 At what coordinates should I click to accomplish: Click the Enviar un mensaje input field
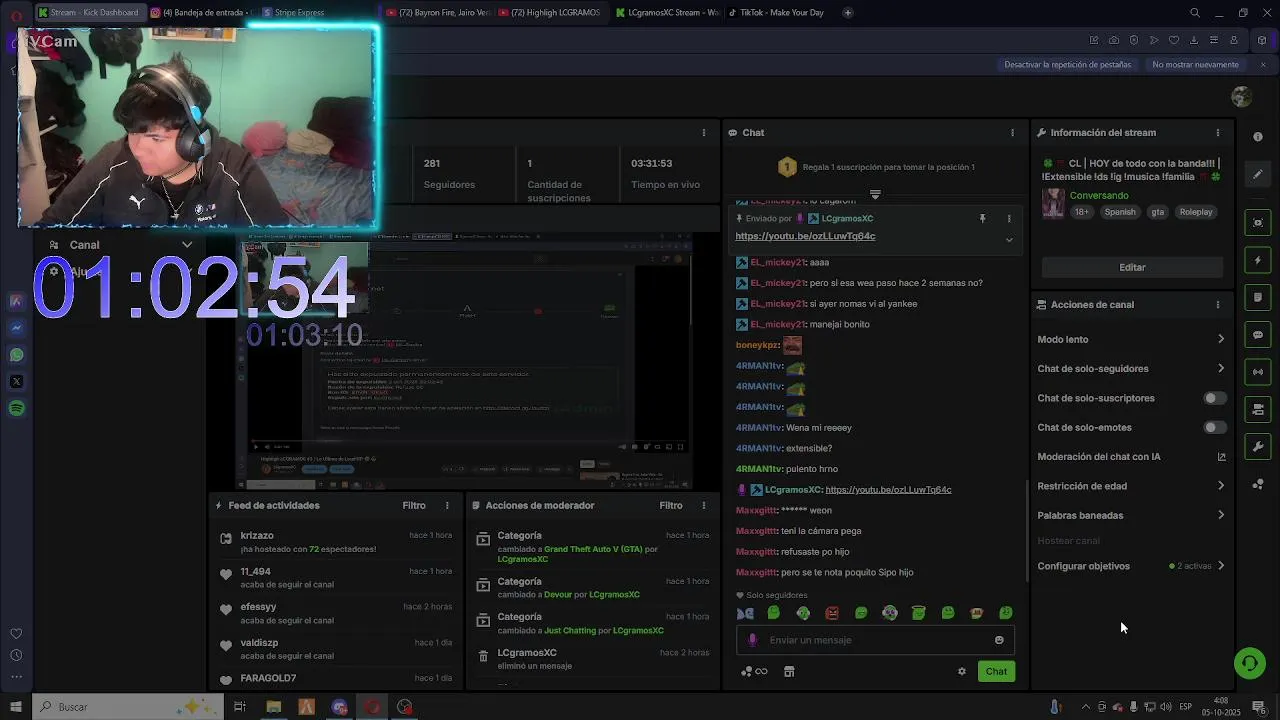tap(875, 640)
